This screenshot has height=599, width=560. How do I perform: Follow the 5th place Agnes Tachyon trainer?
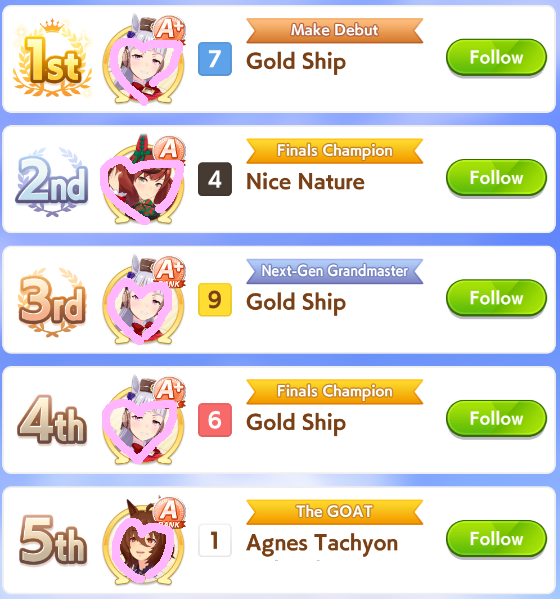[496, 539]
